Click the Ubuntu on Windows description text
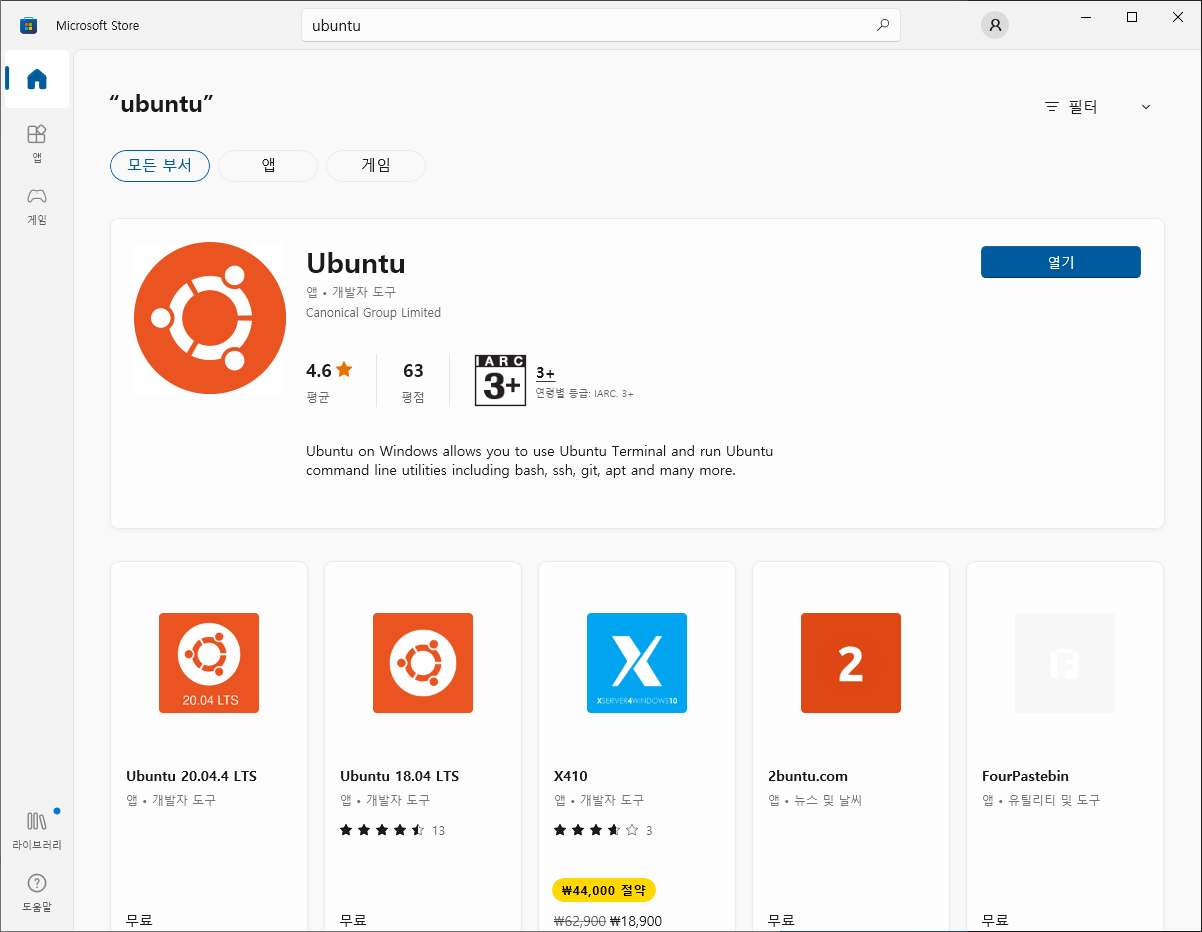Screen dimensions: 1202x932 pyautogui.click(x=540, y=461)
